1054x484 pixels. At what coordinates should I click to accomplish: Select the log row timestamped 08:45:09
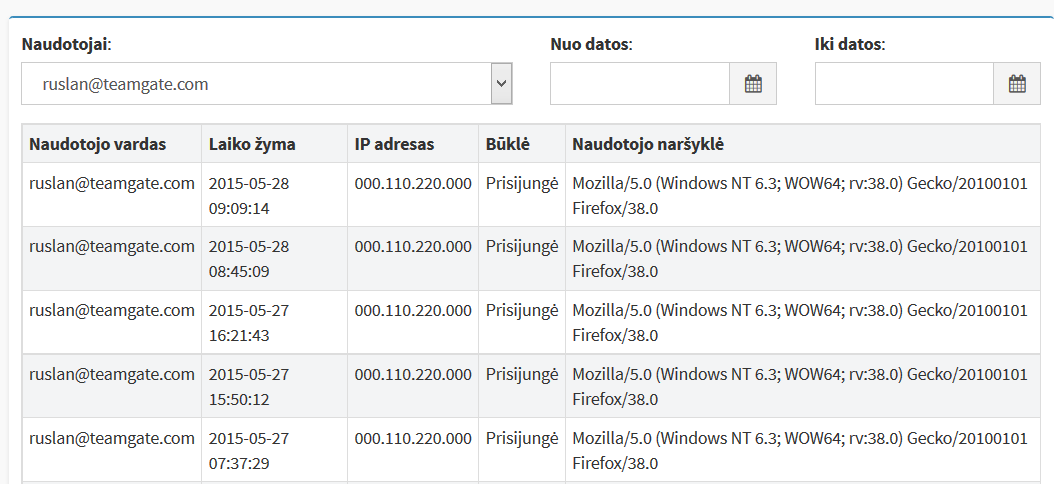pyautogui.click(x=531, y=259)
